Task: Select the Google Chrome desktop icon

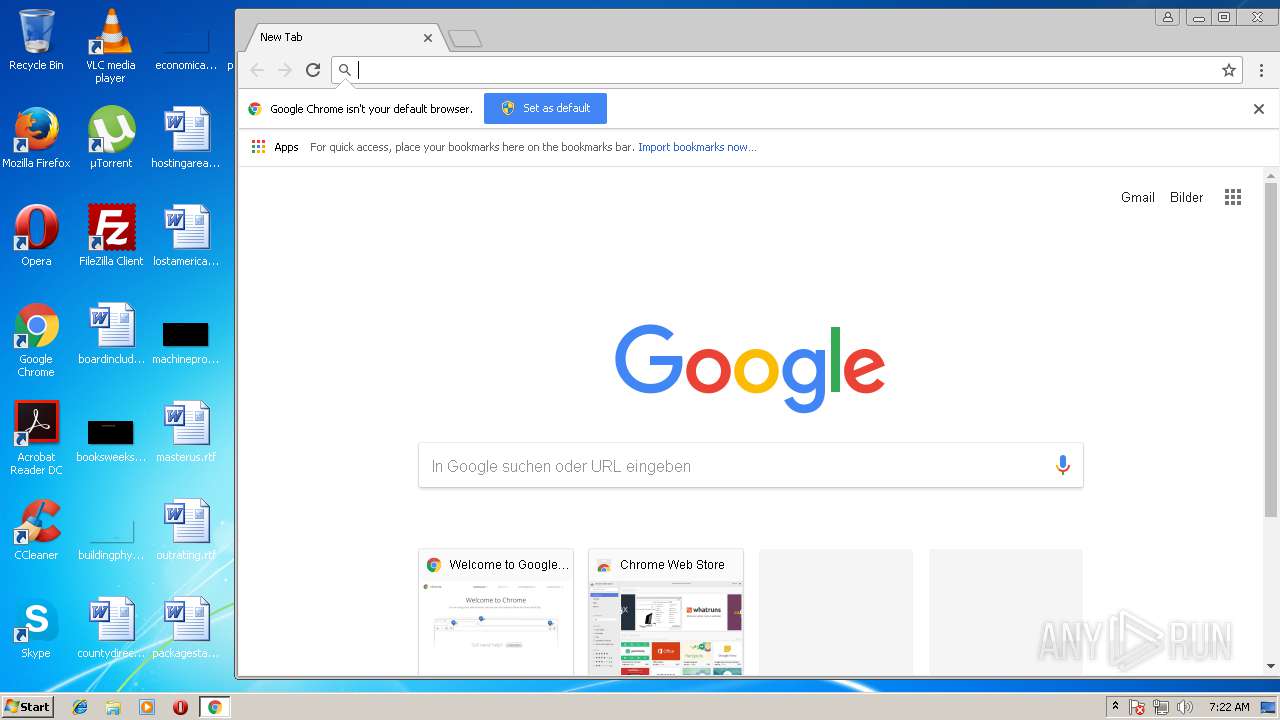Action: [x=36, y=340]
